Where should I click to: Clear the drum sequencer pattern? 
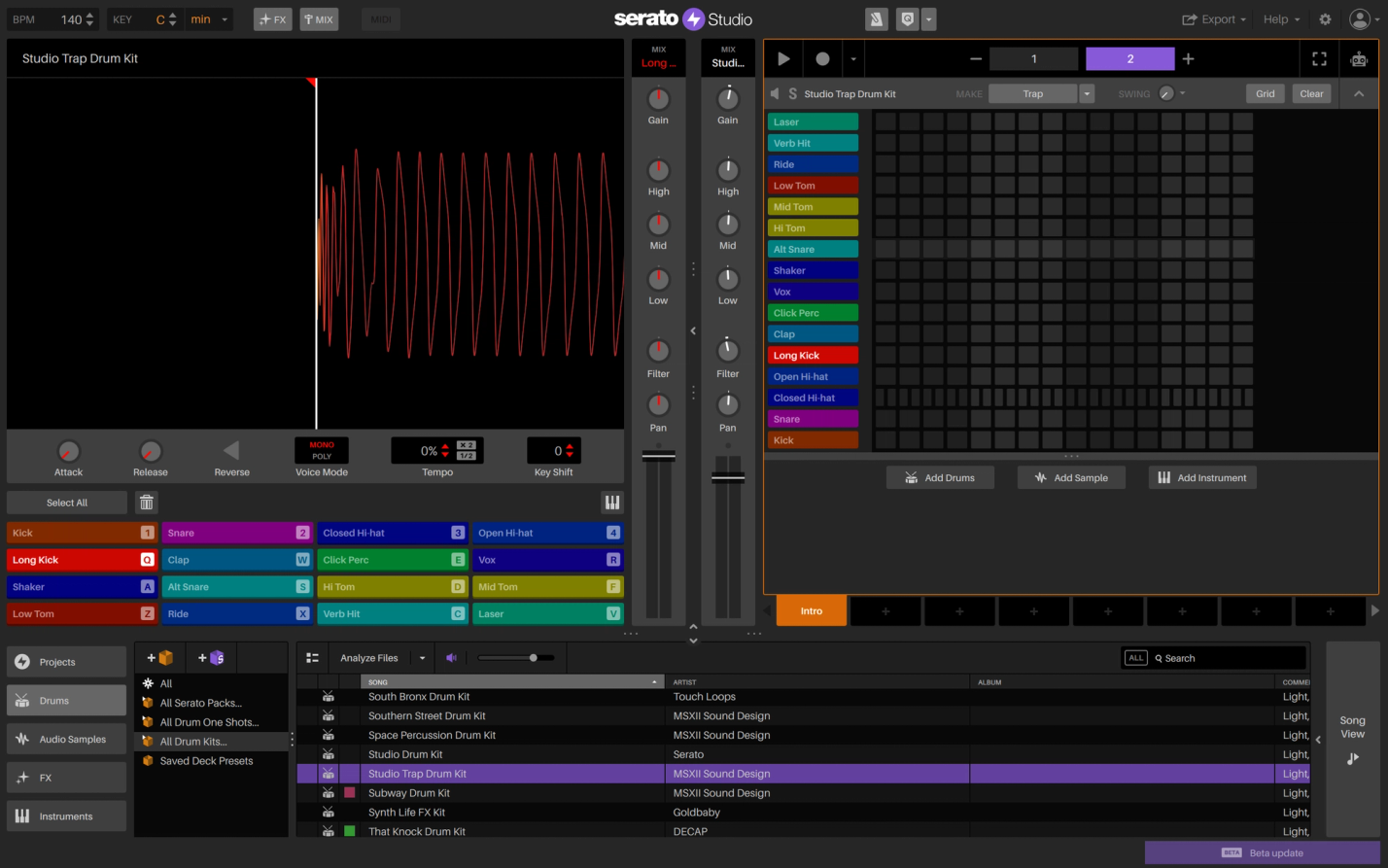coord(1311,93)
